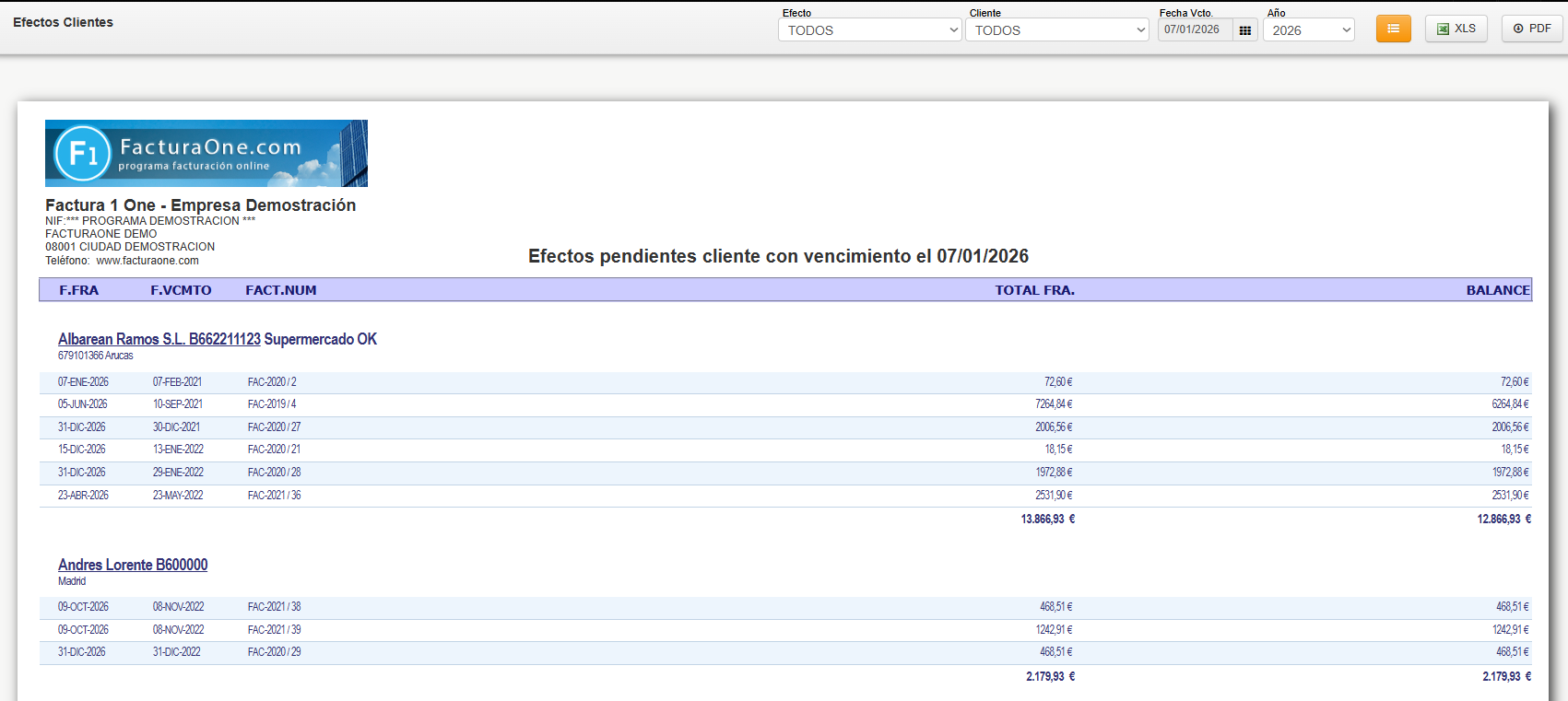Click the due date 13-ENE-2022

click(x=178, y=450)
